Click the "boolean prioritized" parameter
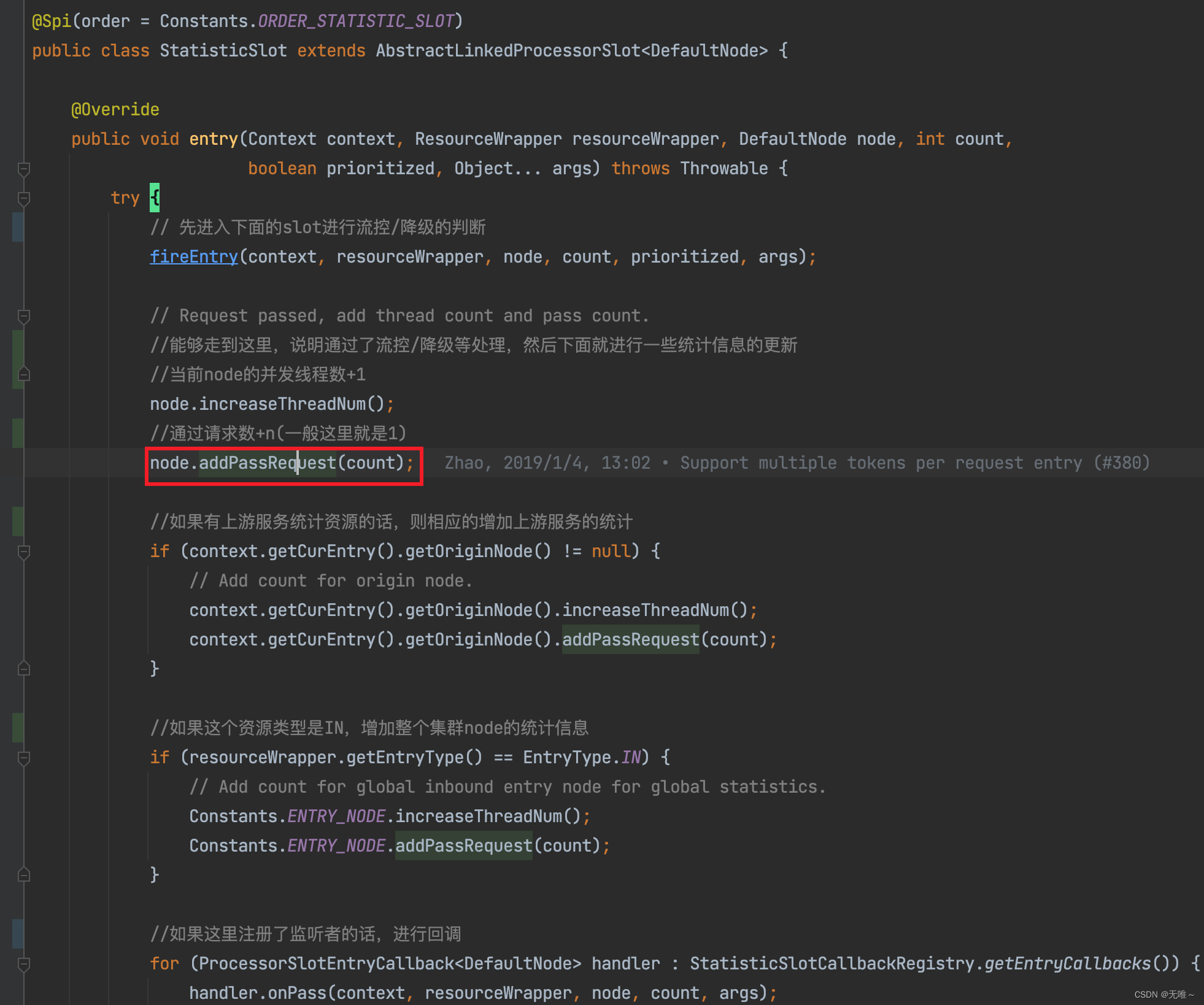Image resolution: width=1204 pixels, height=1005 pixels. point(341,168)
